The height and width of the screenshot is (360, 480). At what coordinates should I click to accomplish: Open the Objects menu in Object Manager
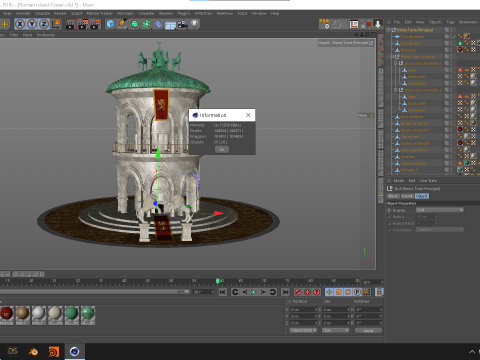click(435, 22)
